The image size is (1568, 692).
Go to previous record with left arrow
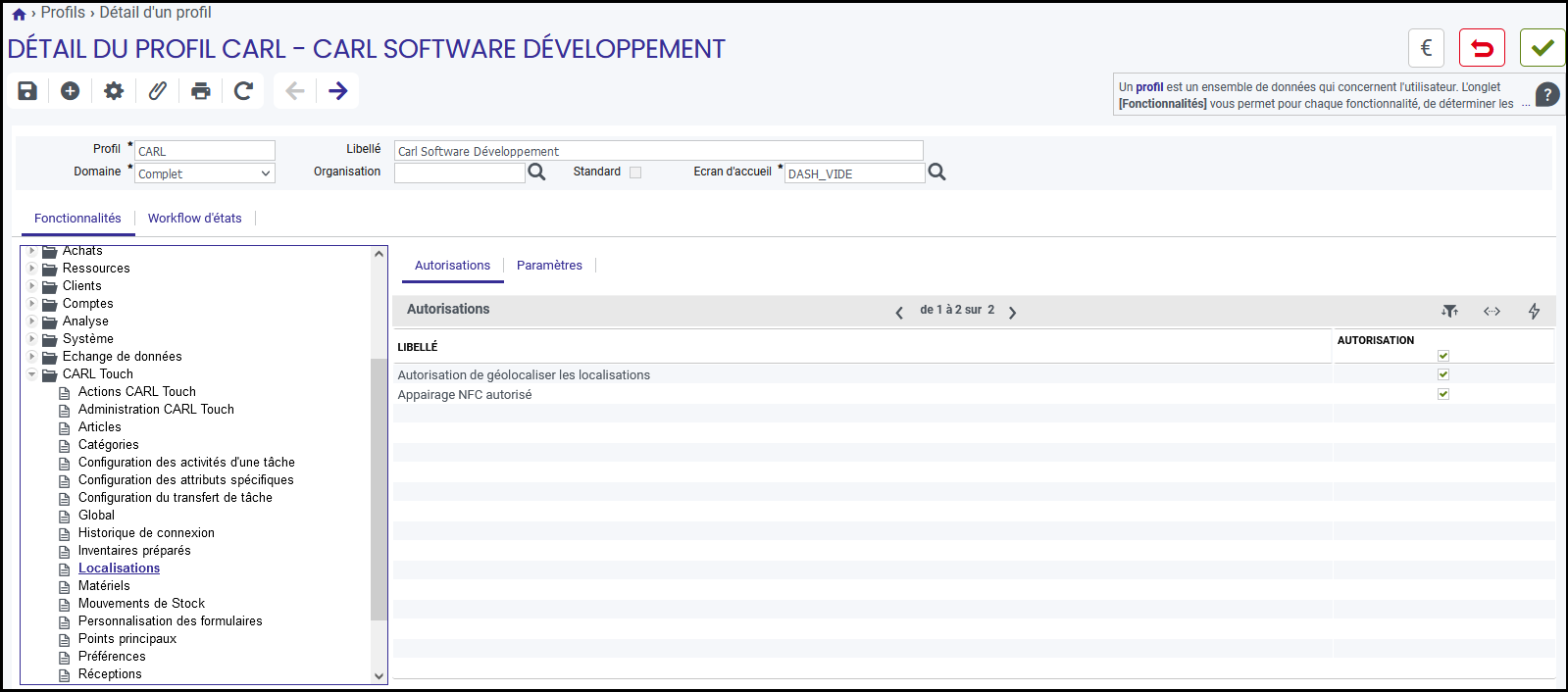[x=295, y=91]
